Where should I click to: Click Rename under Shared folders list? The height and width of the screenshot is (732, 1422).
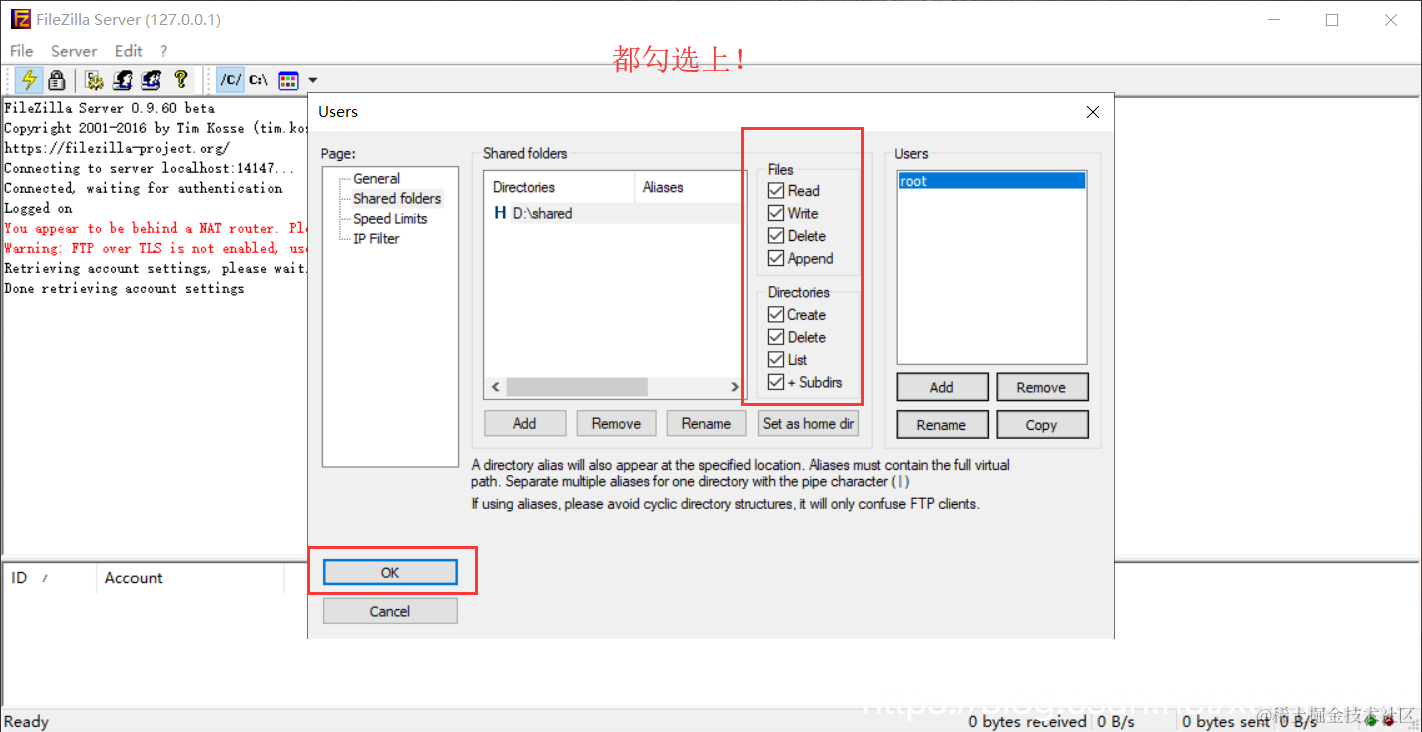[707, 423]
